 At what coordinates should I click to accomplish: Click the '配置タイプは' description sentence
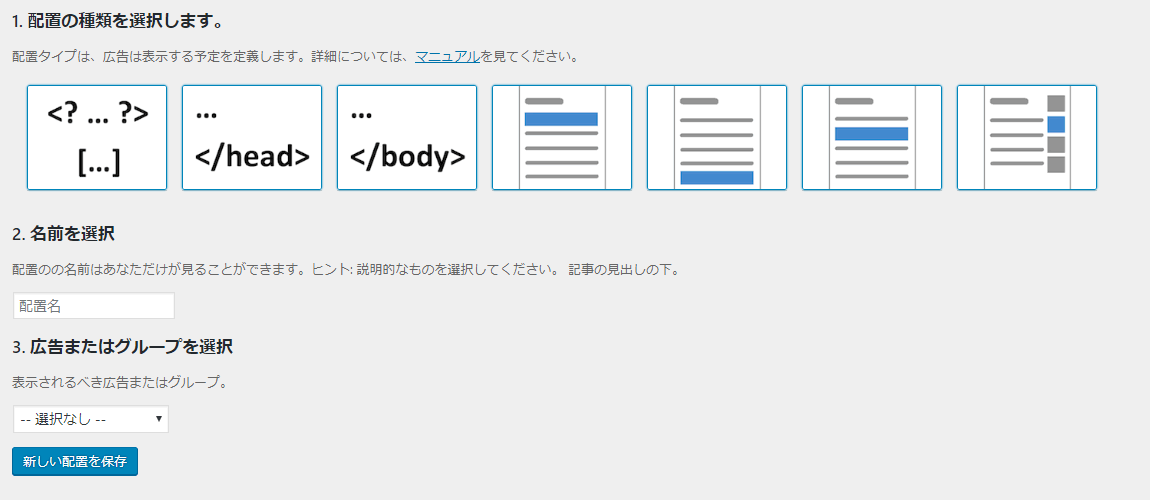point(200,56)
